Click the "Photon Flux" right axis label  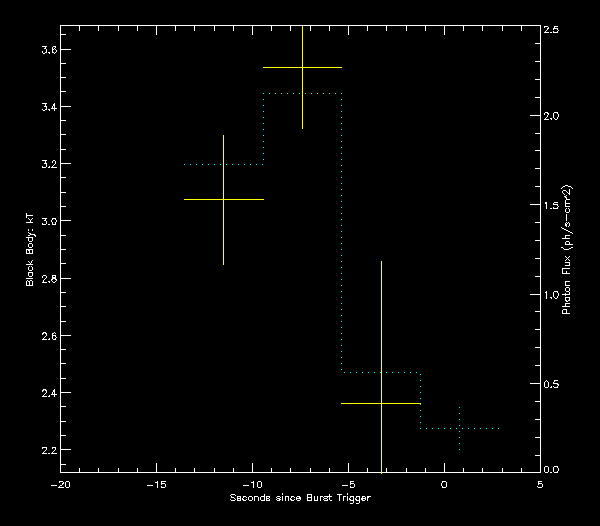coord(566,250)
